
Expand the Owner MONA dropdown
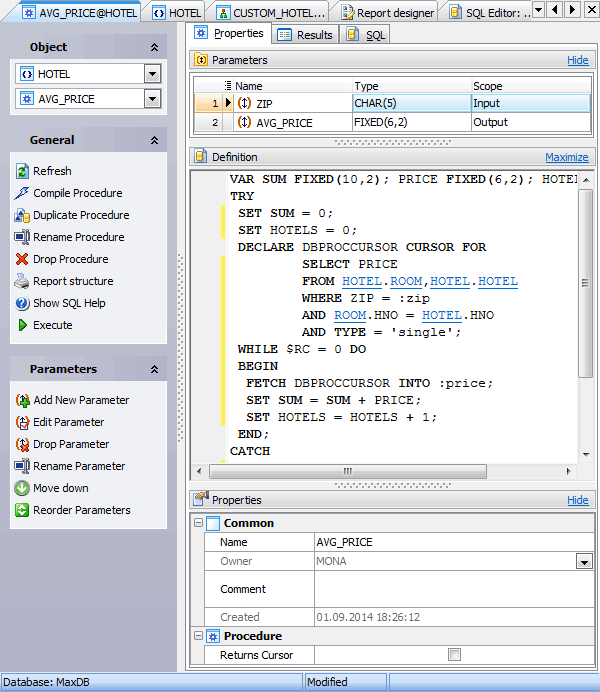[x=583, y=562]
